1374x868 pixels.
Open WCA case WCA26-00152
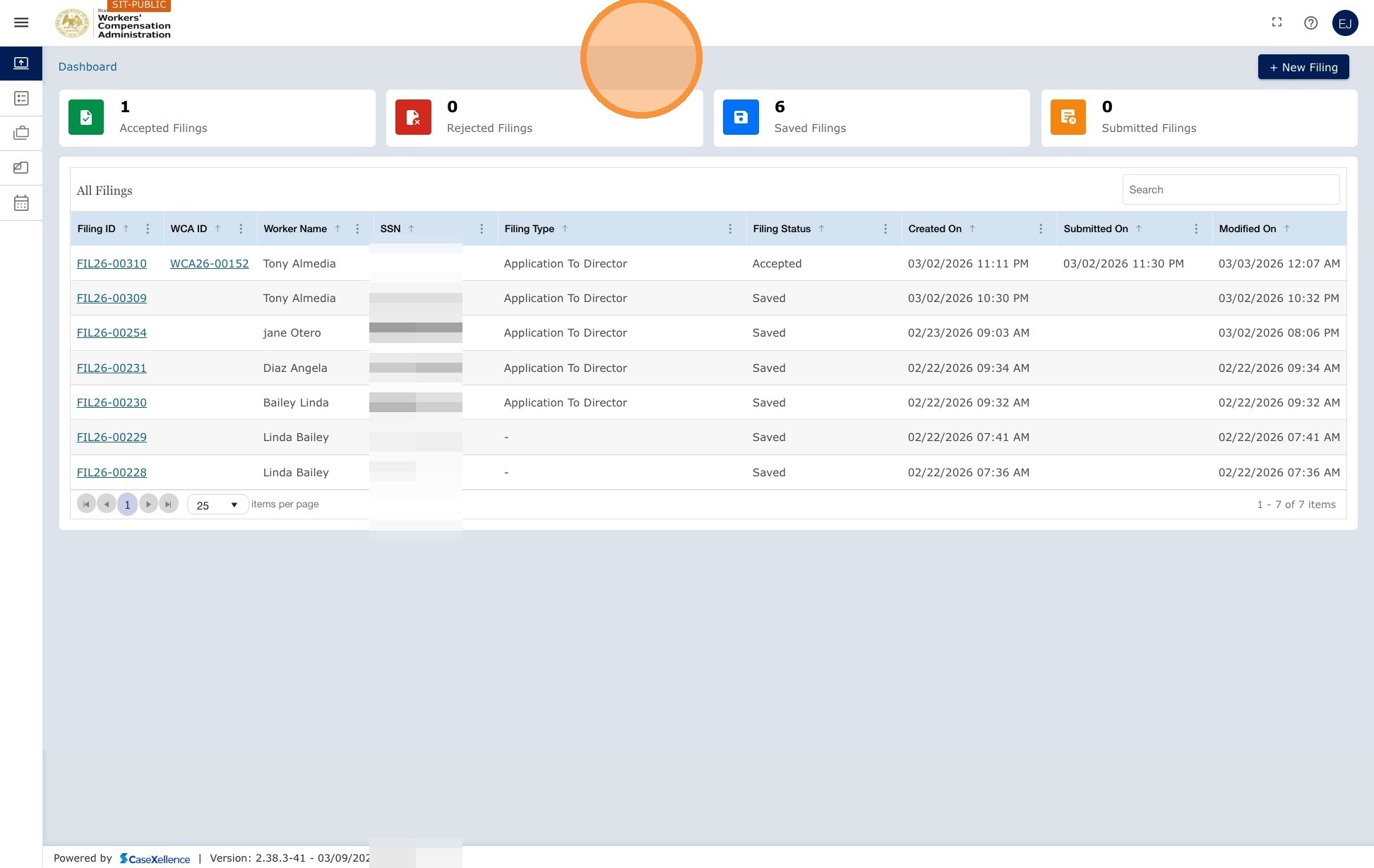[209, 263]
